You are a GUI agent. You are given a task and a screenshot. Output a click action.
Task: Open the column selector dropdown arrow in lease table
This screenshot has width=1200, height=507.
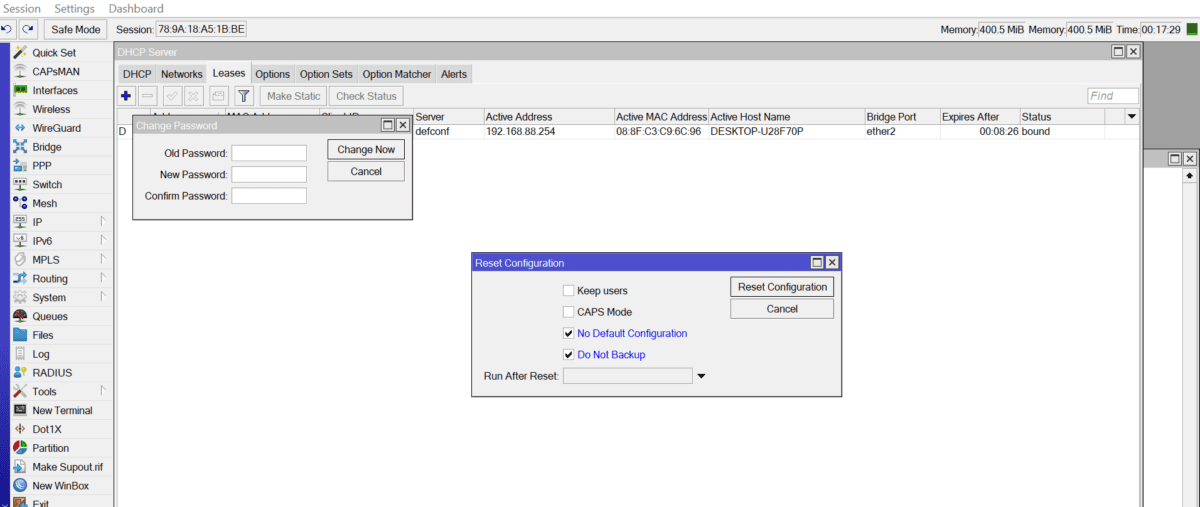1132,117
